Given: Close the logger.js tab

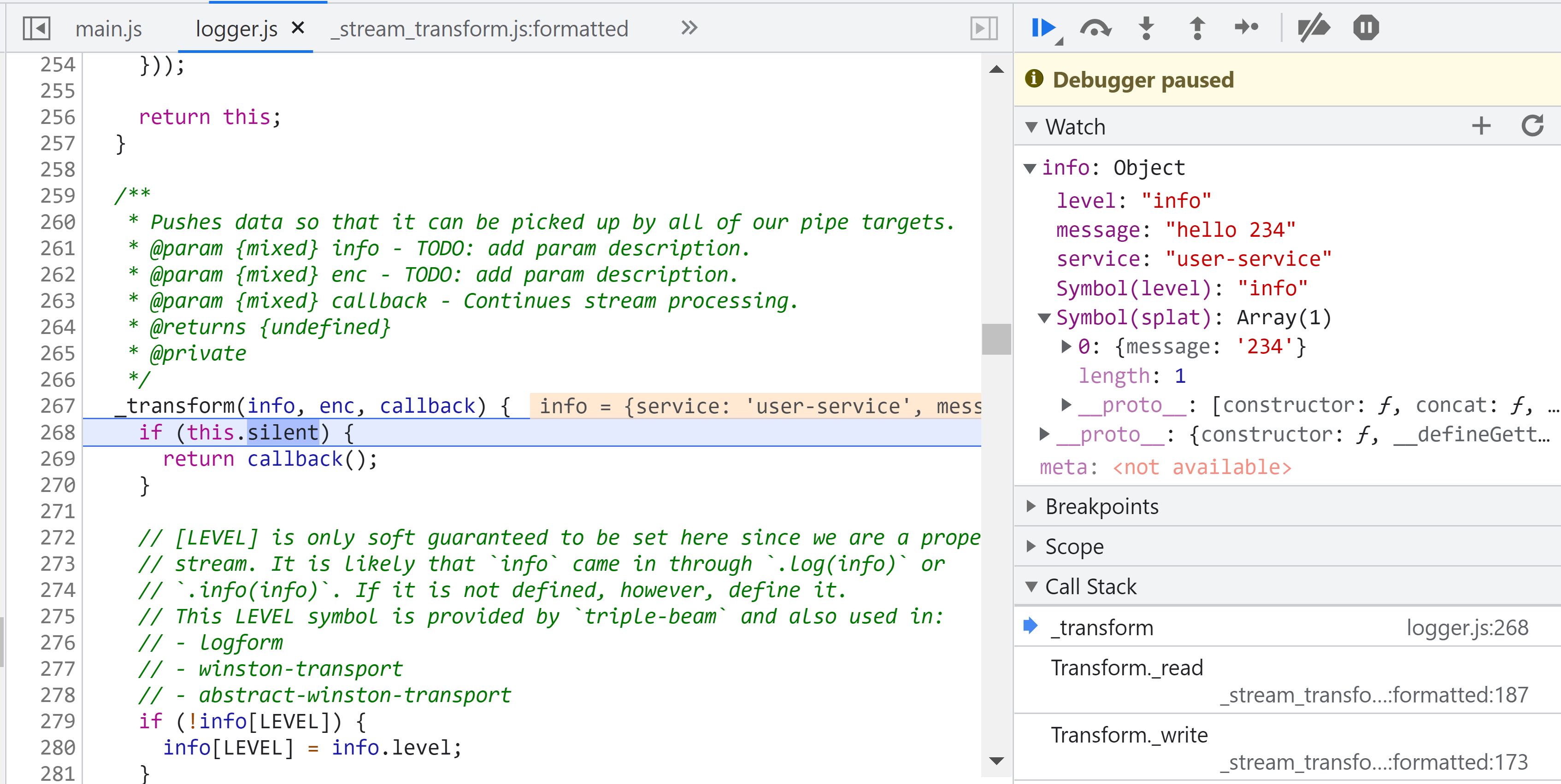Looking at the screenshot, I should pyautogui.click(x=298, y=28).
